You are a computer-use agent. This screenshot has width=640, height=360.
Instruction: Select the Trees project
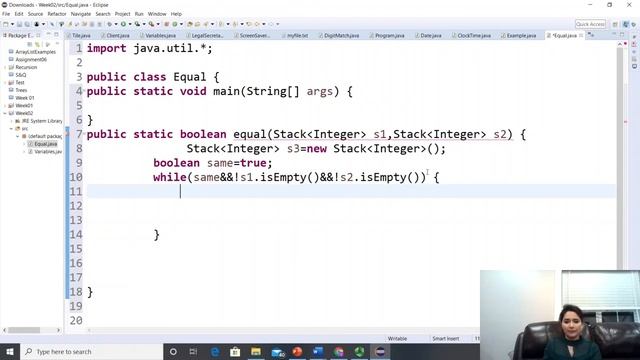(x=21, y=90)
